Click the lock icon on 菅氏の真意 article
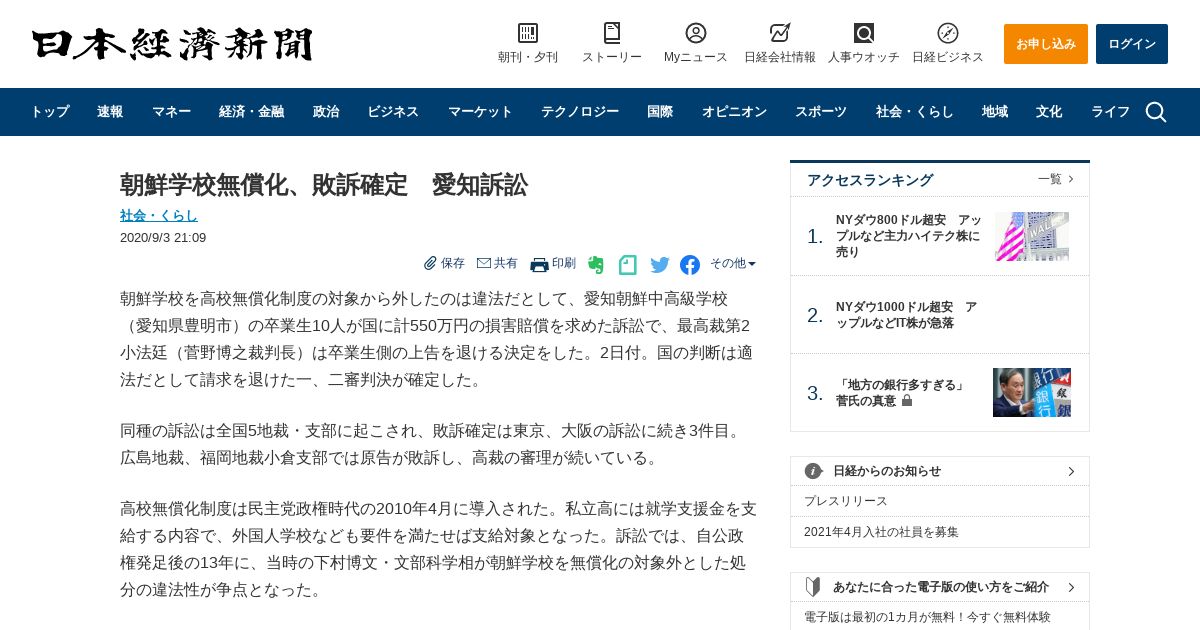1200x630 pixels. click(907, 400)
